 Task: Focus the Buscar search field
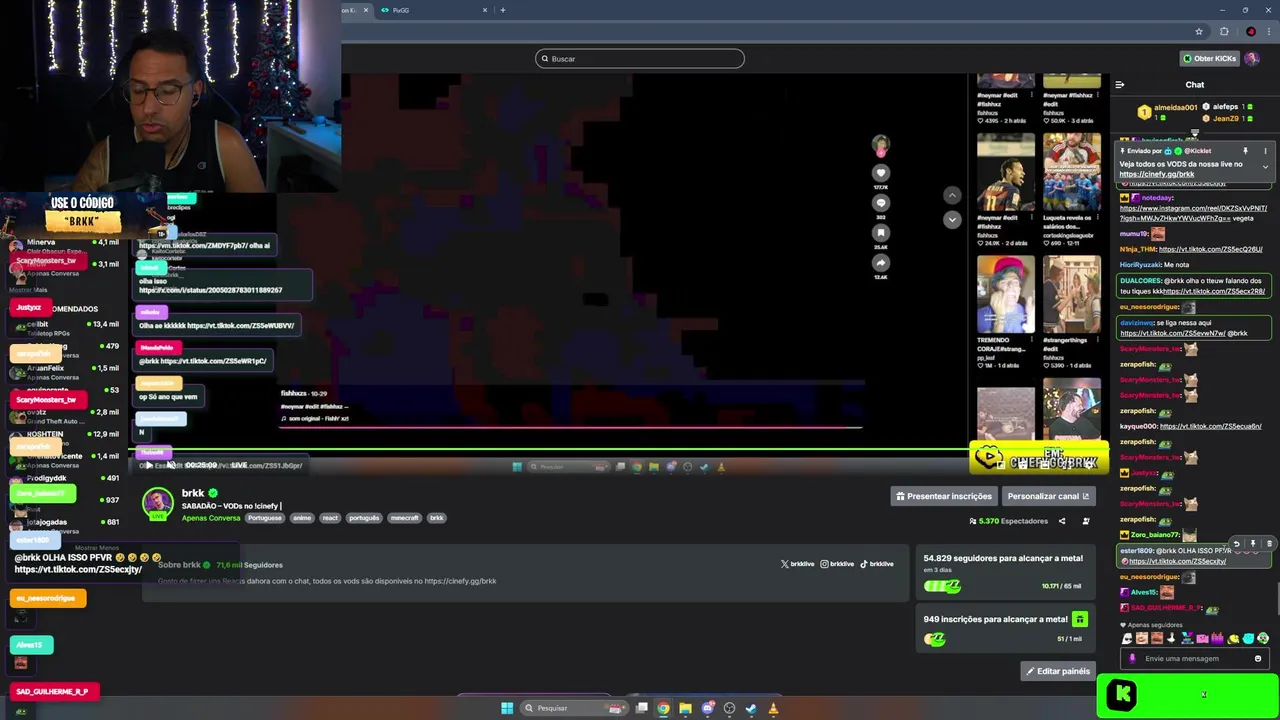640,59
